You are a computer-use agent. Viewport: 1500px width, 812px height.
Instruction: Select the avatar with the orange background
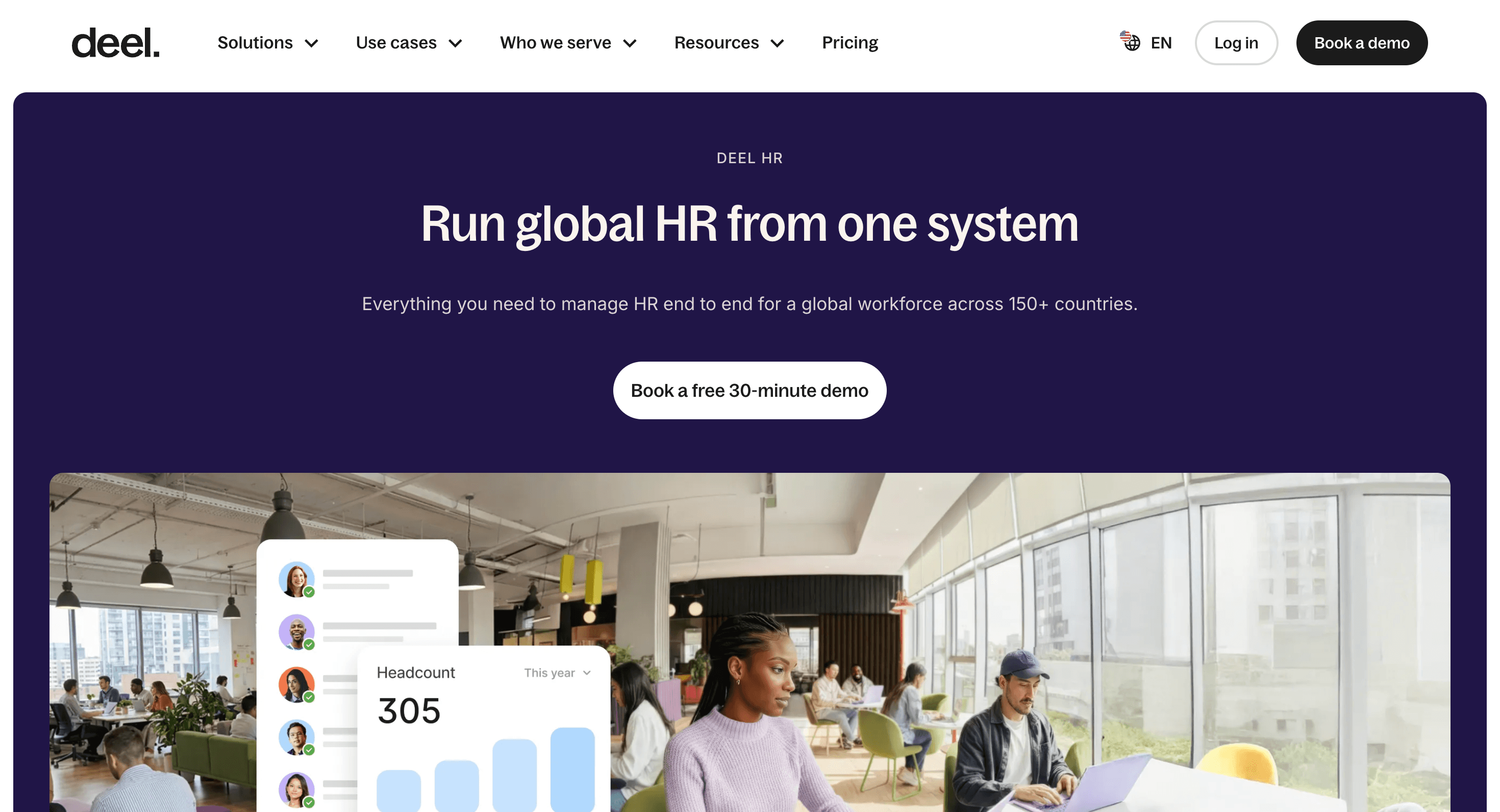click(x=296, y=685)
